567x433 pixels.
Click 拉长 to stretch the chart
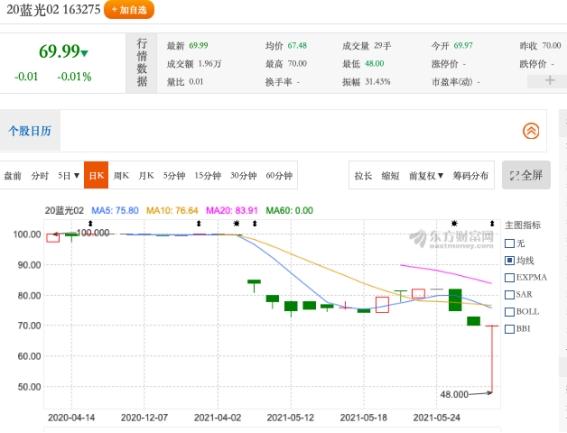pos(363,176)
